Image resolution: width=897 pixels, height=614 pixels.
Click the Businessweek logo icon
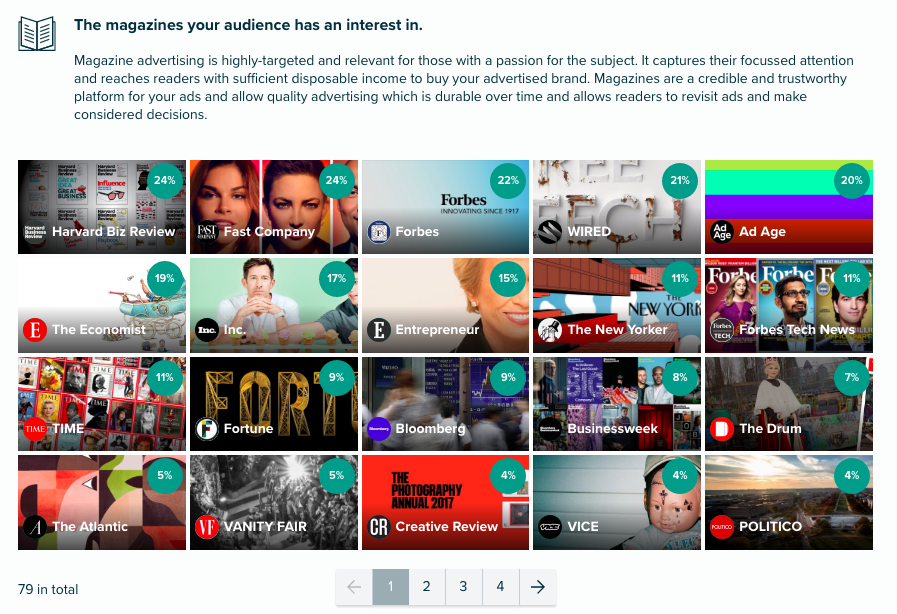pyautogui.click(x=550, y=429)
